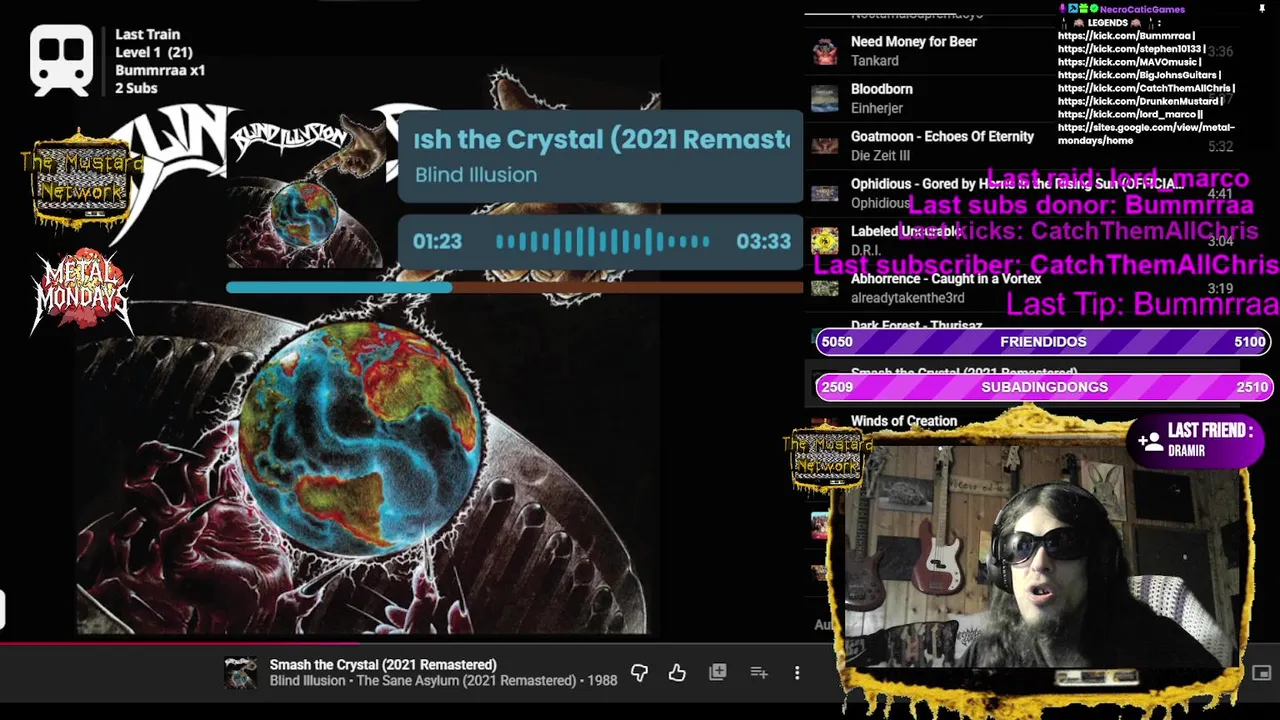1280x720 pixels.
Task: Select Winds of Creation queue item
Action: pyautogui.click(x=904, y=421)
